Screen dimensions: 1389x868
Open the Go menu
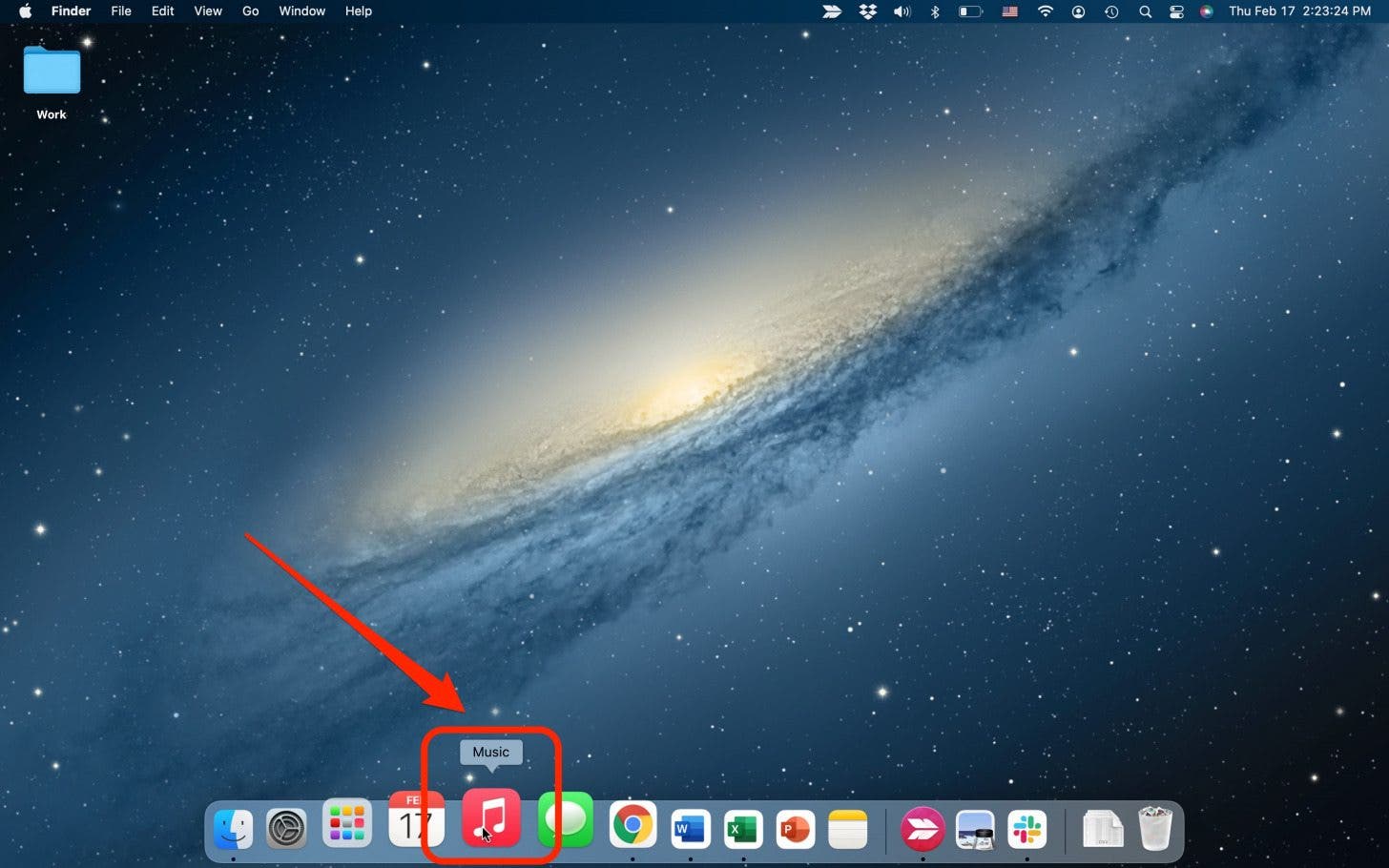point(250,11)
